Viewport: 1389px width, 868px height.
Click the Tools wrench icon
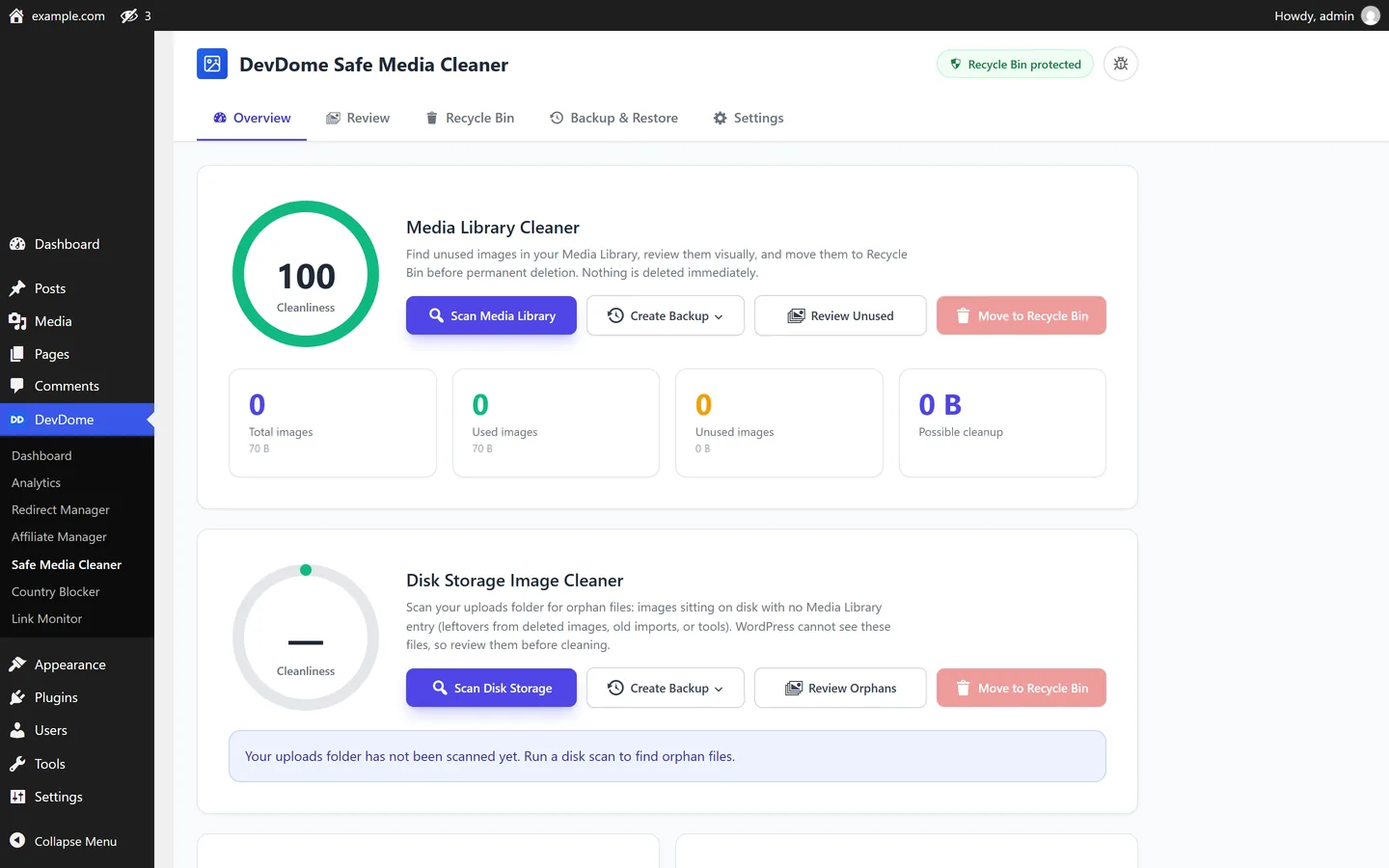[x=17, y=764]
